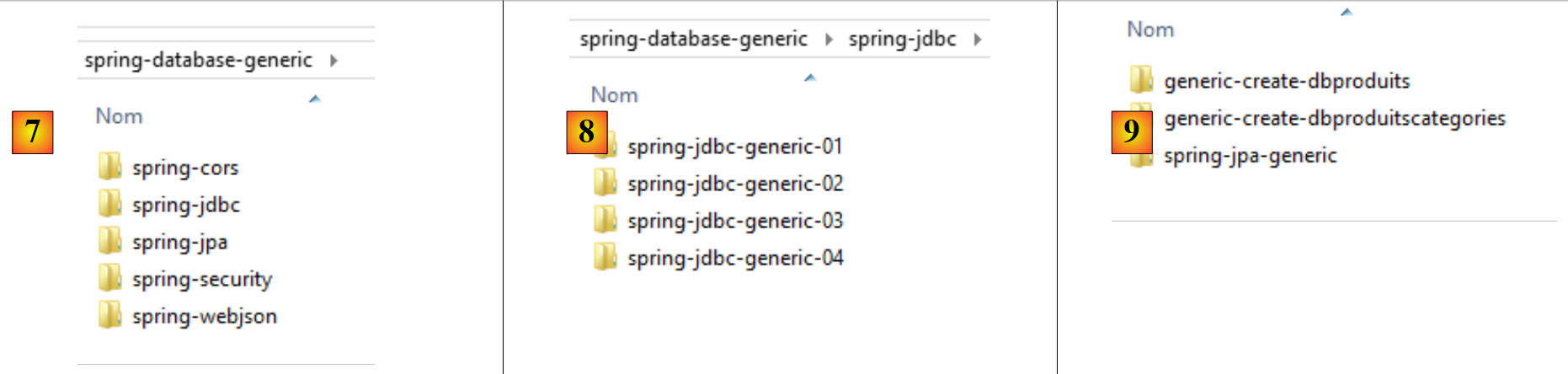Viewport: 1568px width, 374px height.
Task: Click Nom header above generic-create-dbproduits
Action: (x=1150, y=29)
